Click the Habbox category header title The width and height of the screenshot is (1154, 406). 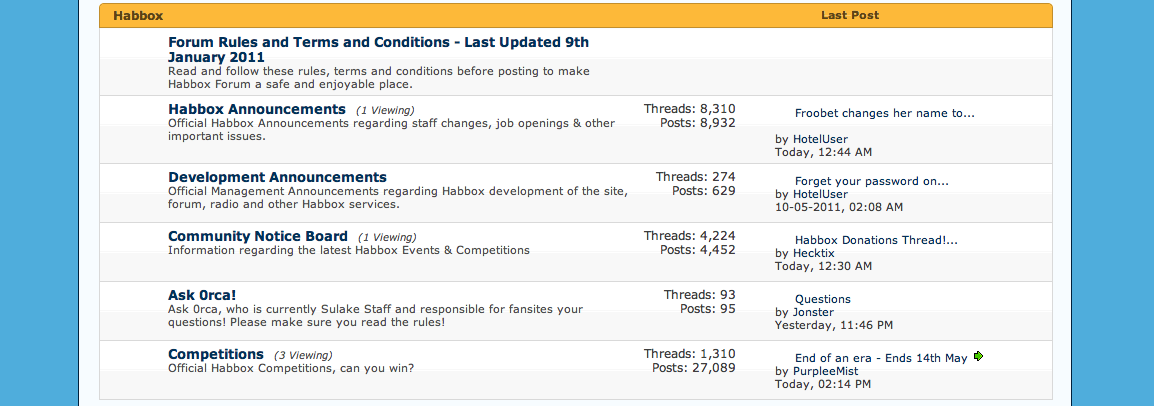[x=138, y=15]
